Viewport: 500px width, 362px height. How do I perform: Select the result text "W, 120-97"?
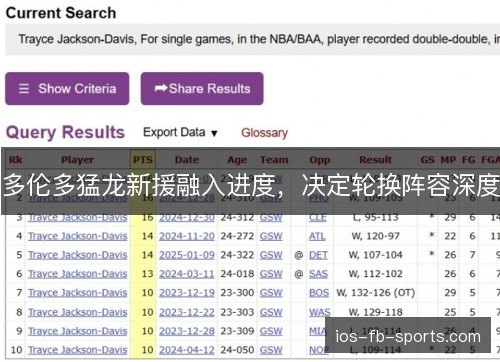pyautogui.click(x=375, y=236)
